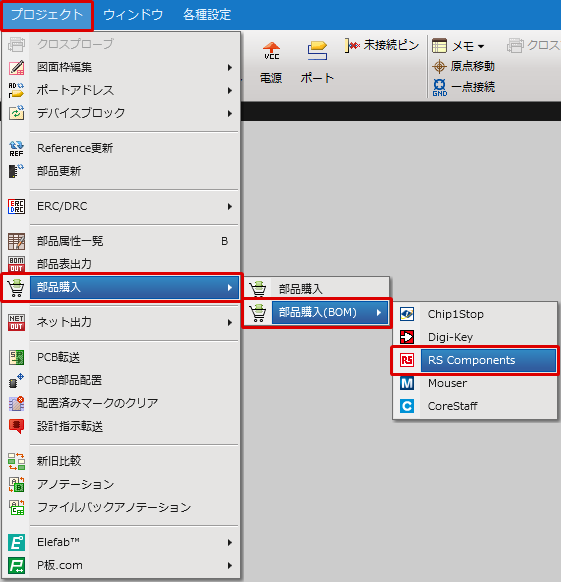Click the ERC/DRC icon in menu
Screen dimensions: 561x582
click(16, 206)
